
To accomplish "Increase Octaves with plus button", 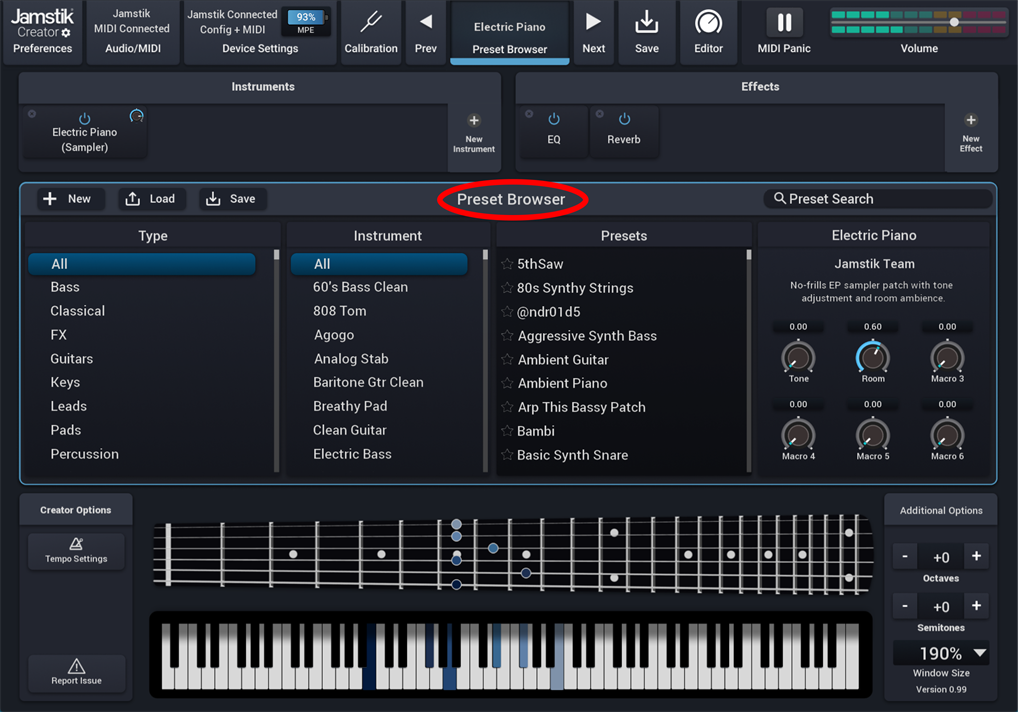I will coord(976,556).
